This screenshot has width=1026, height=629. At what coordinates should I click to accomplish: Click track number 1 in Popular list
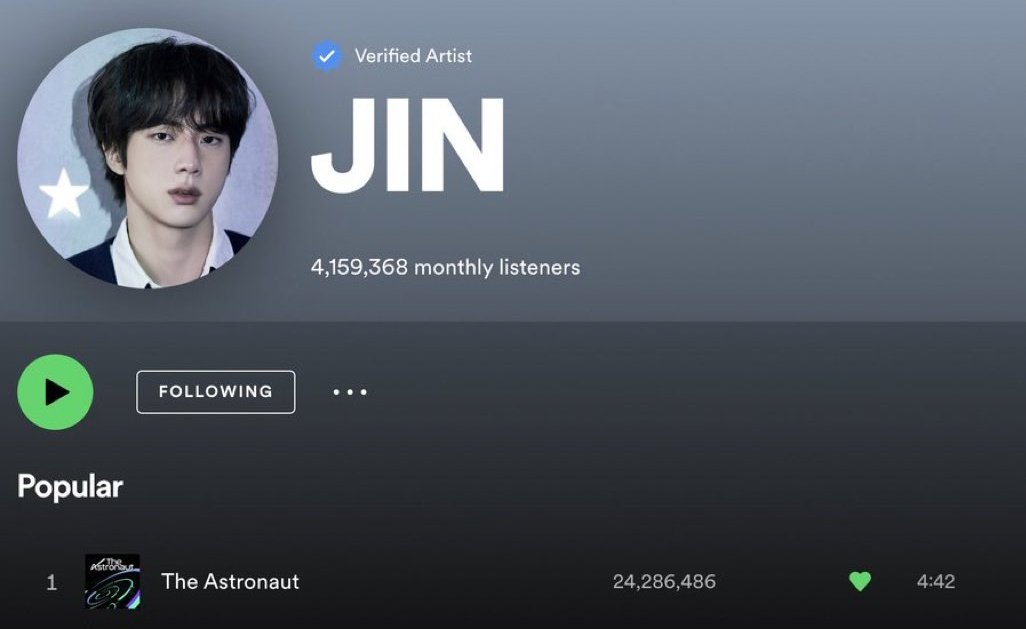pyautogui.click(x=52, y=582)
